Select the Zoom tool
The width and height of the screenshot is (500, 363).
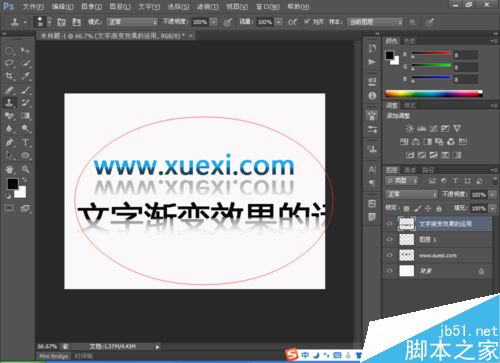point(25,169)
